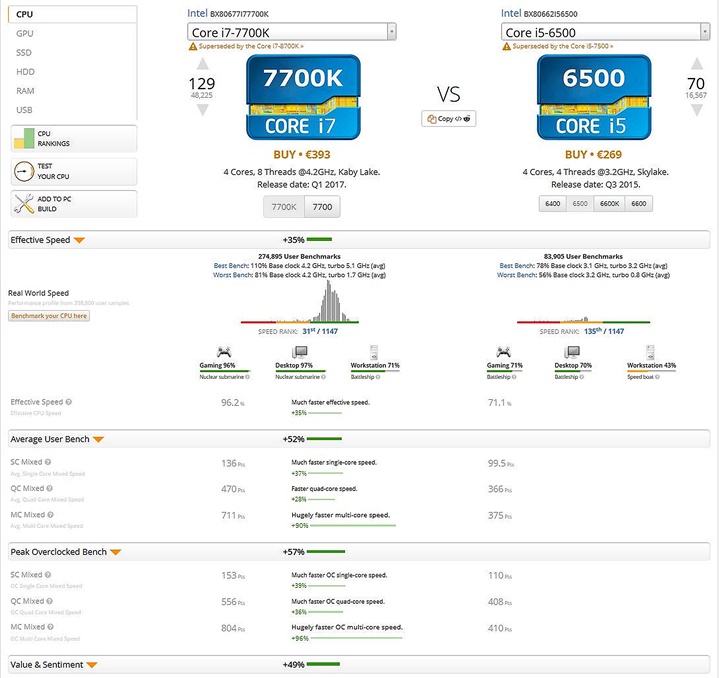Click the i7-7700K Worst Bench link

tap(233, 275)
